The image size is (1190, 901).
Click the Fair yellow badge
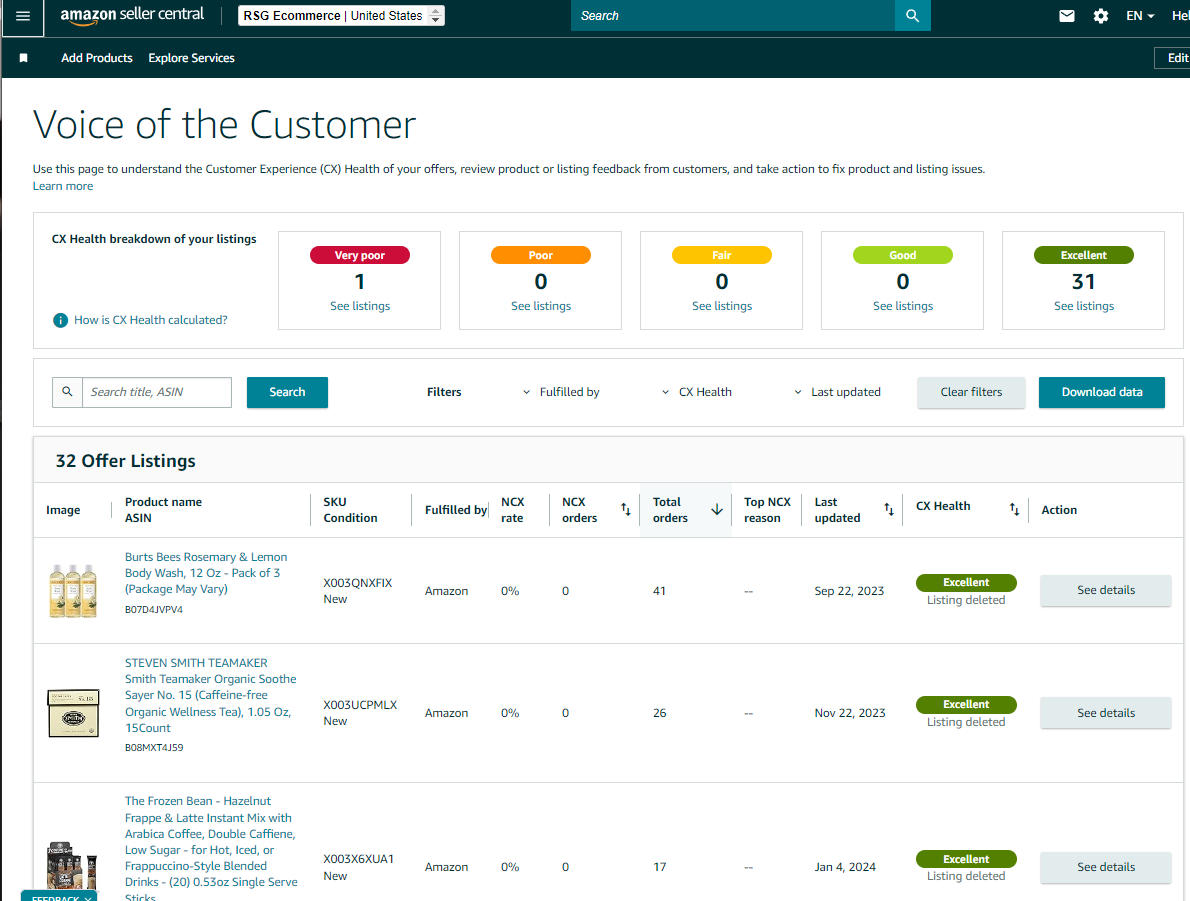722,255
